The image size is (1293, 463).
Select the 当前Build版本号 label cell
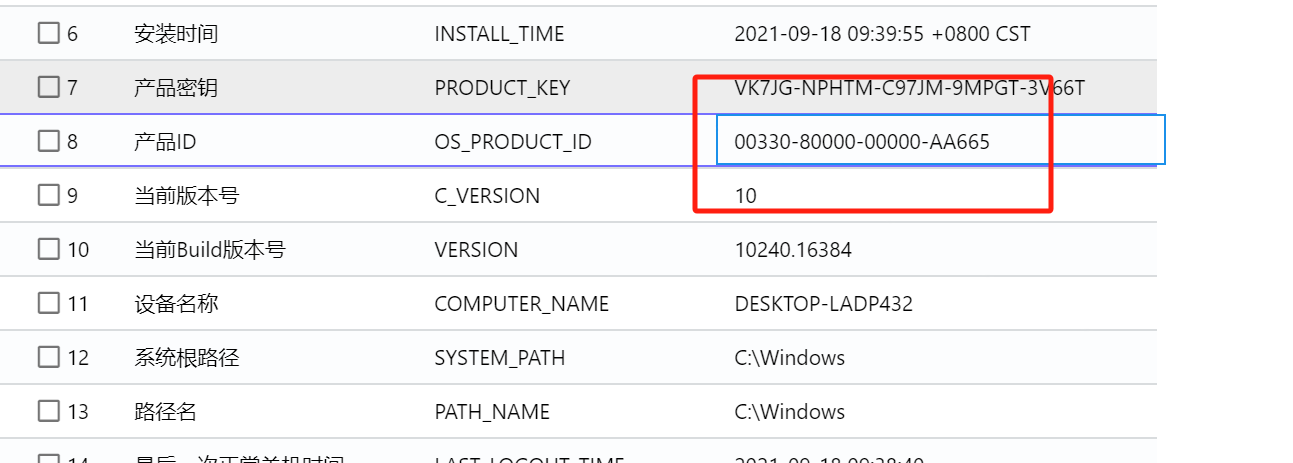(x=210, y=250)
